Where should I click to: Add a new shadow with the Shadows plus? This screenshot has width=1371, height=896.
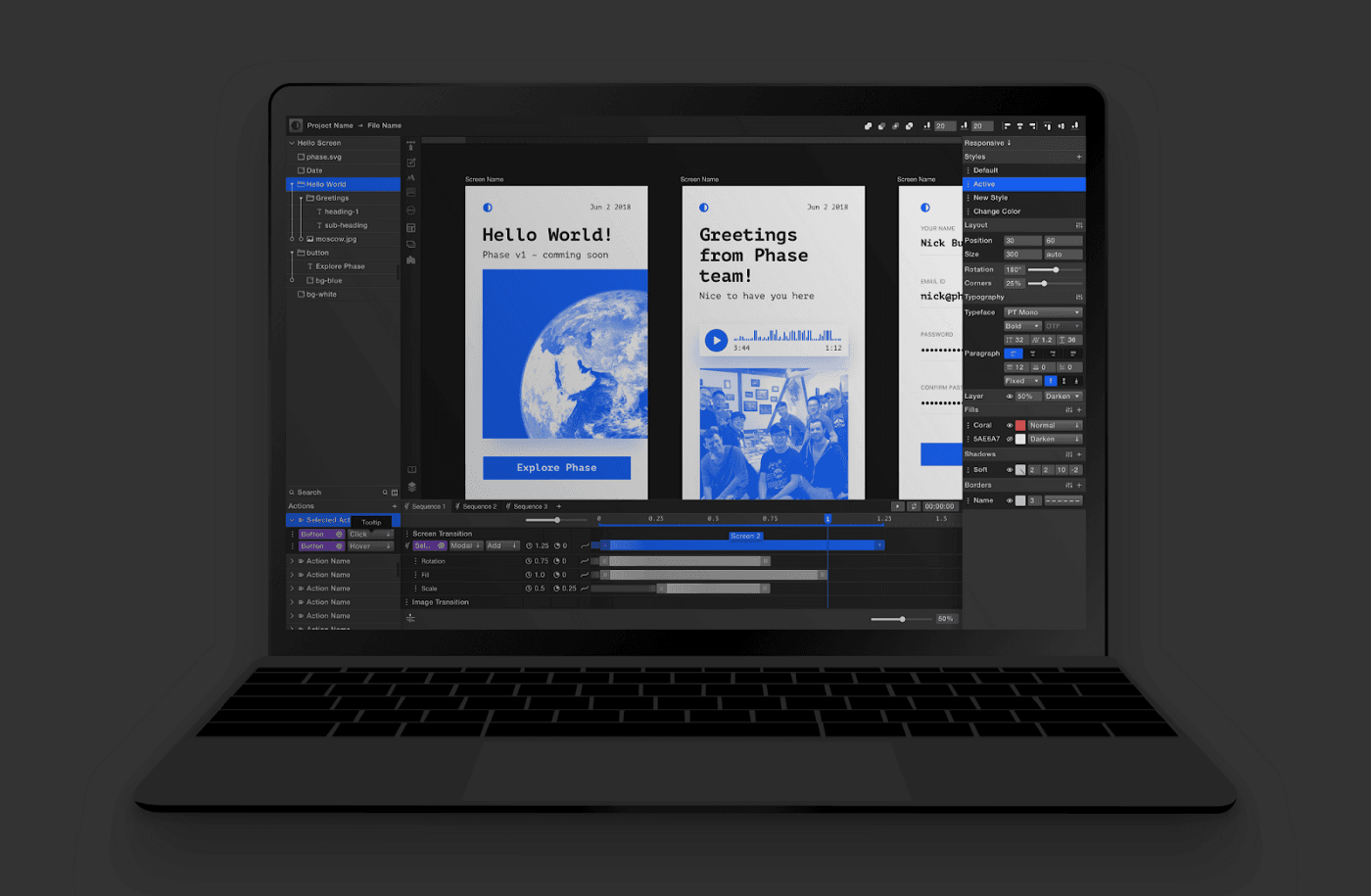point(1079,454)
